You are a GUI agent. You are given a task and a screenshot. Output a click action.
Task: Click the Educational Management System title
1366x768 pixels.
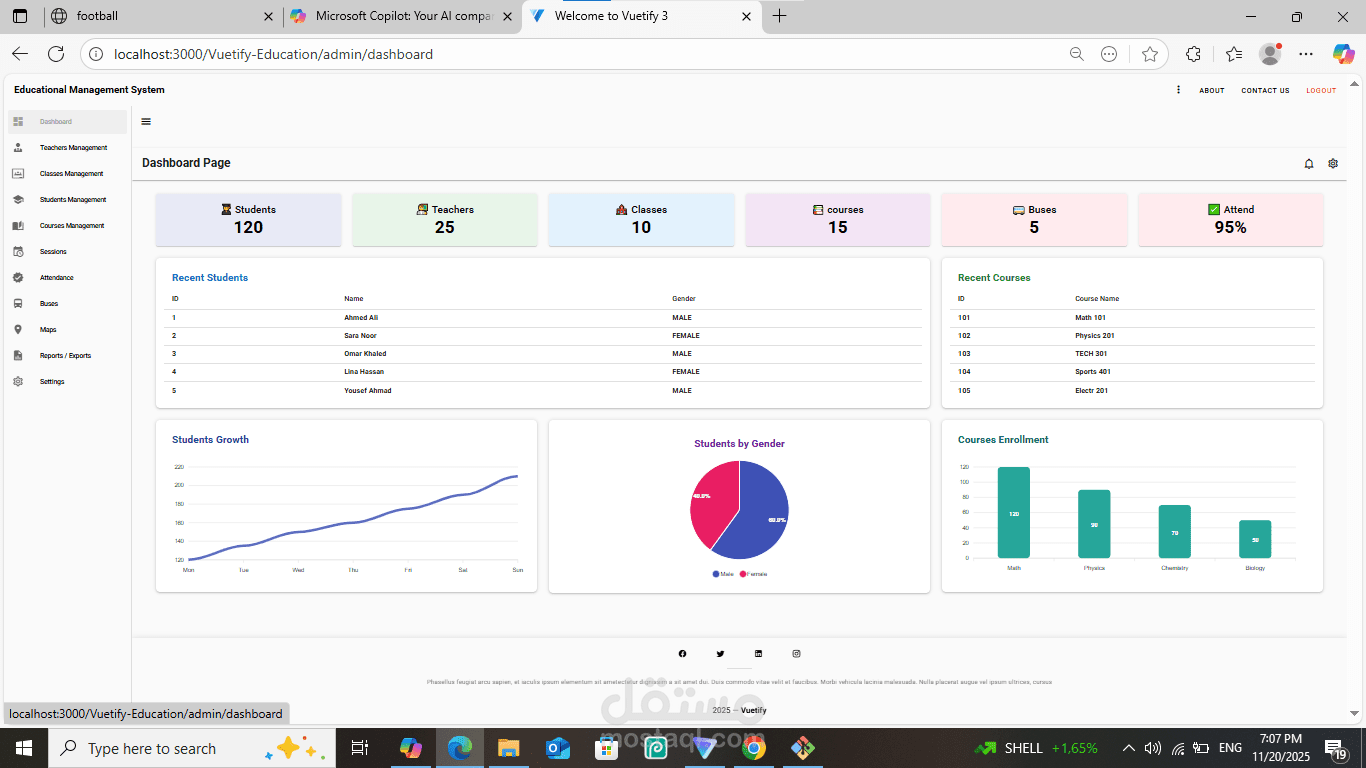(89, 90)
